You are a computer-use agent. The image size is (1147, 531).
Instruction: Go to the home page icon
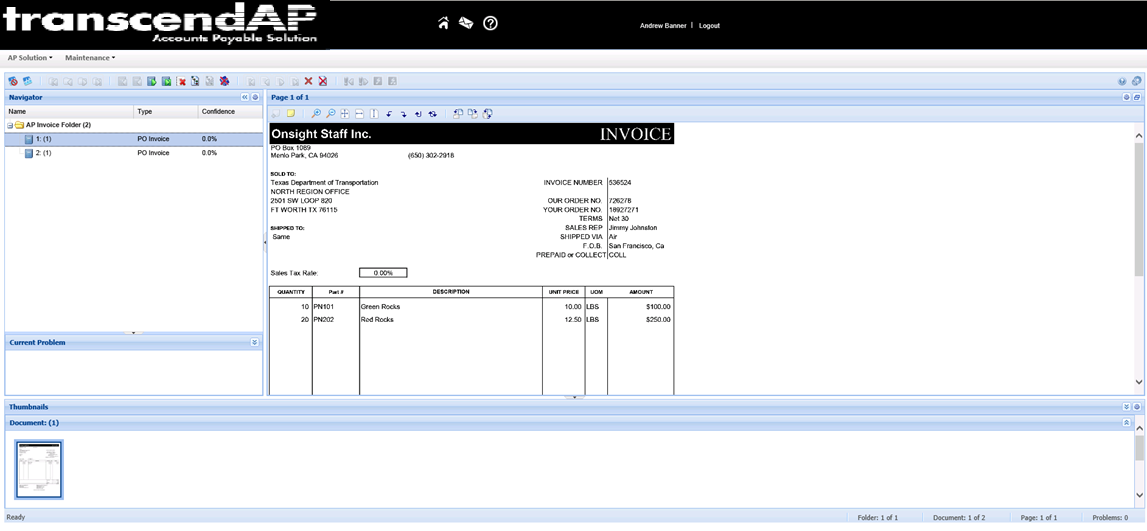443,23
